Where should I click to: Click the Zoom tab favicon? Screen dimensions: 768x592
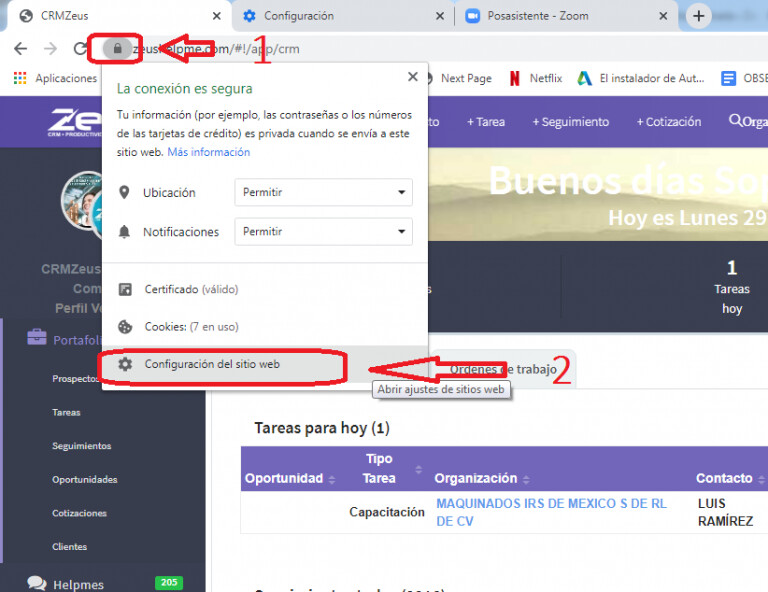[472, 16]
